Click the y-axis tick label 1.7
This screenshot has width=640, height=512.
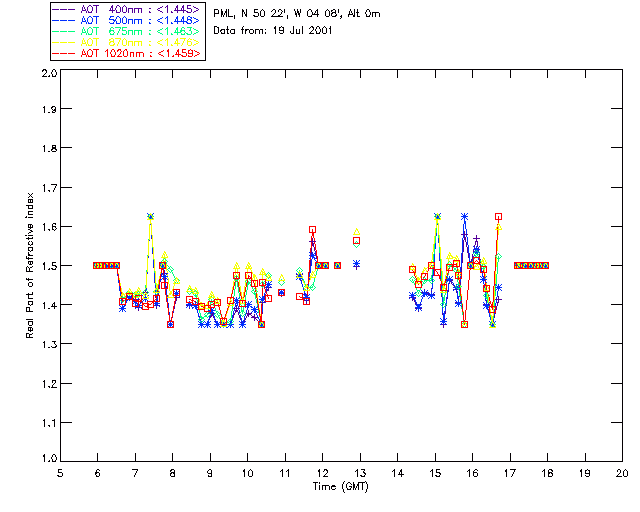49,188
